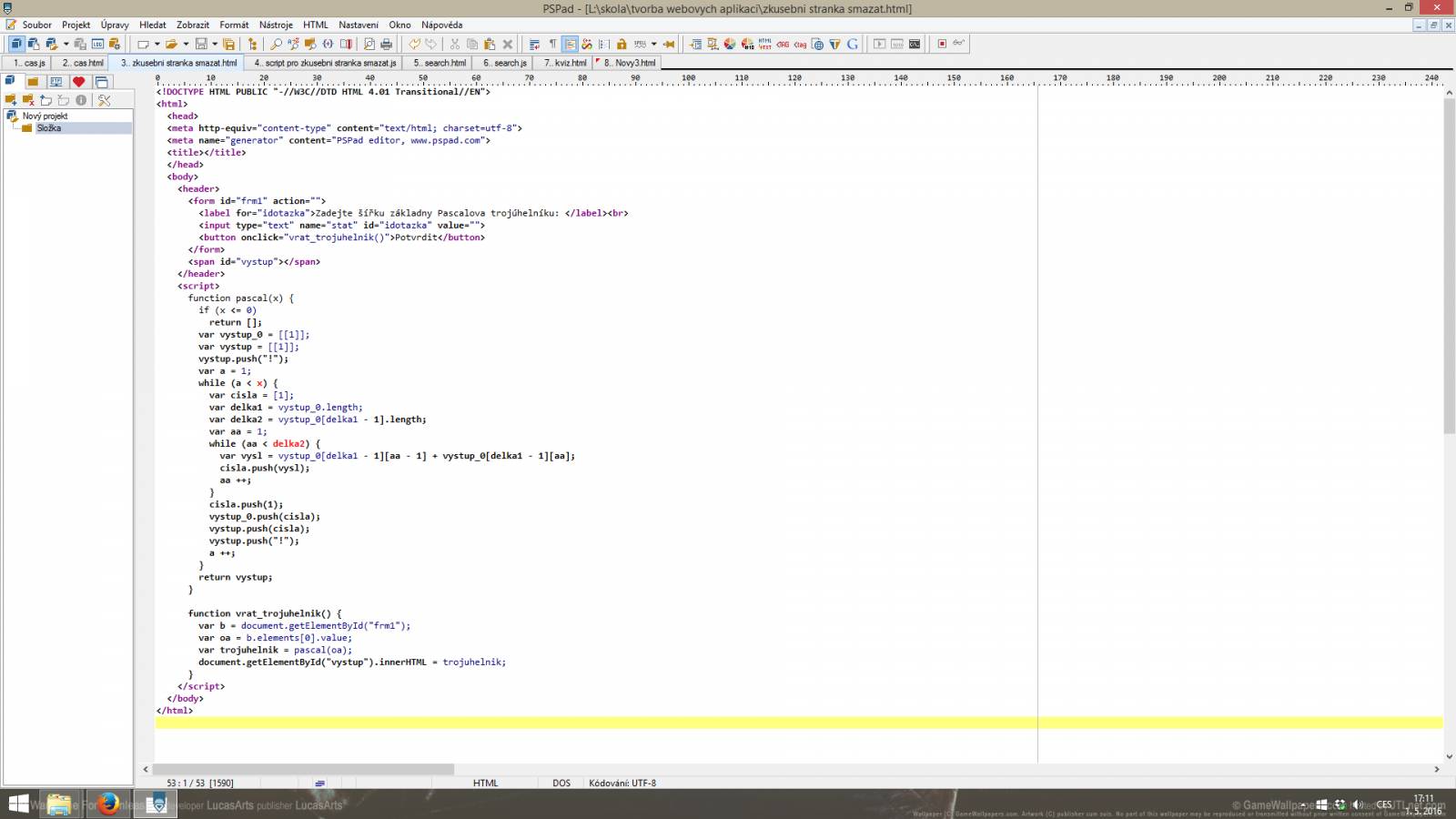1456x819 pixels.
Task: Click the lock (read only) toolbar icon
Action: (622, 44)
